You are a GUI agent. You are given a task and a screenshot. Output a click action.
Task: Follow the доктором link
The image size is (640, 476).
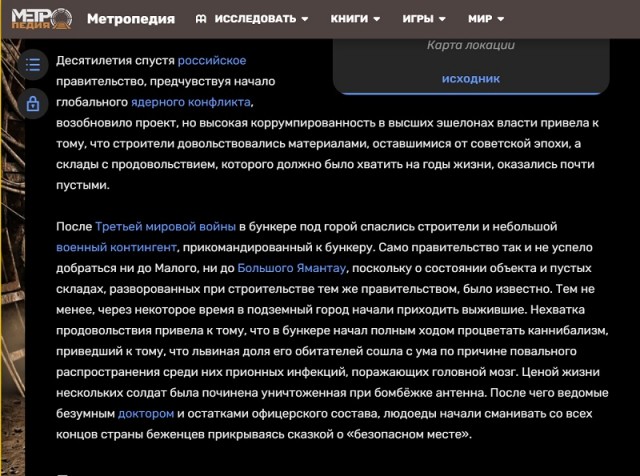(x=146, y=414)
